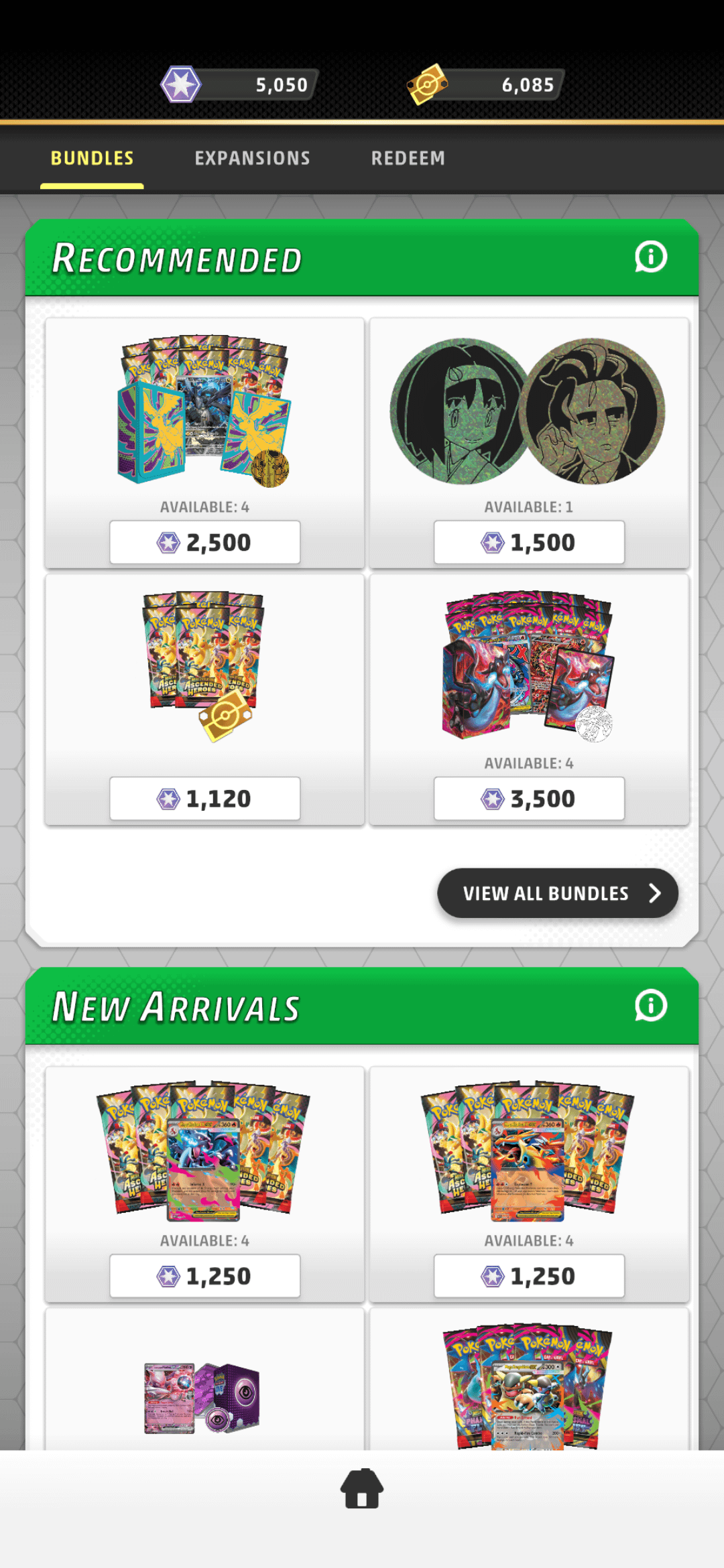The height and width of the screenshot is (1568, 724).
Task: Click View All Bundles button
Action: [558, 893]
